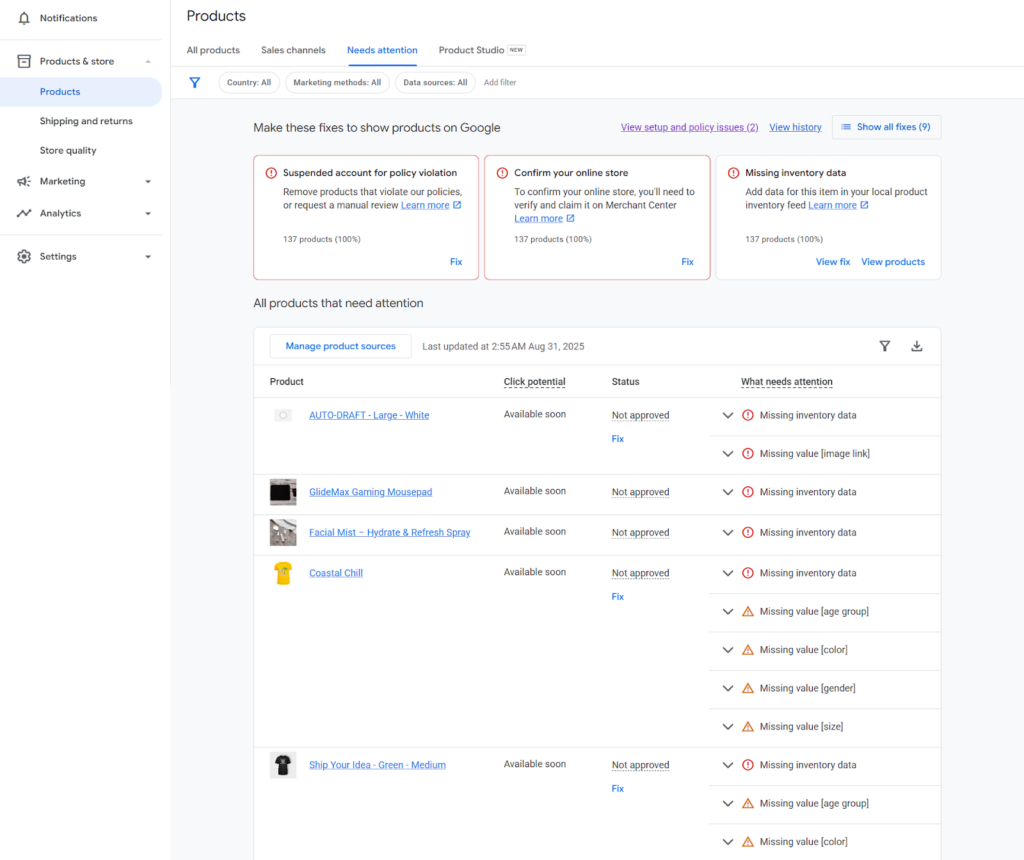Open the Analytics section icon in sidebar

[x=22, y=213]
